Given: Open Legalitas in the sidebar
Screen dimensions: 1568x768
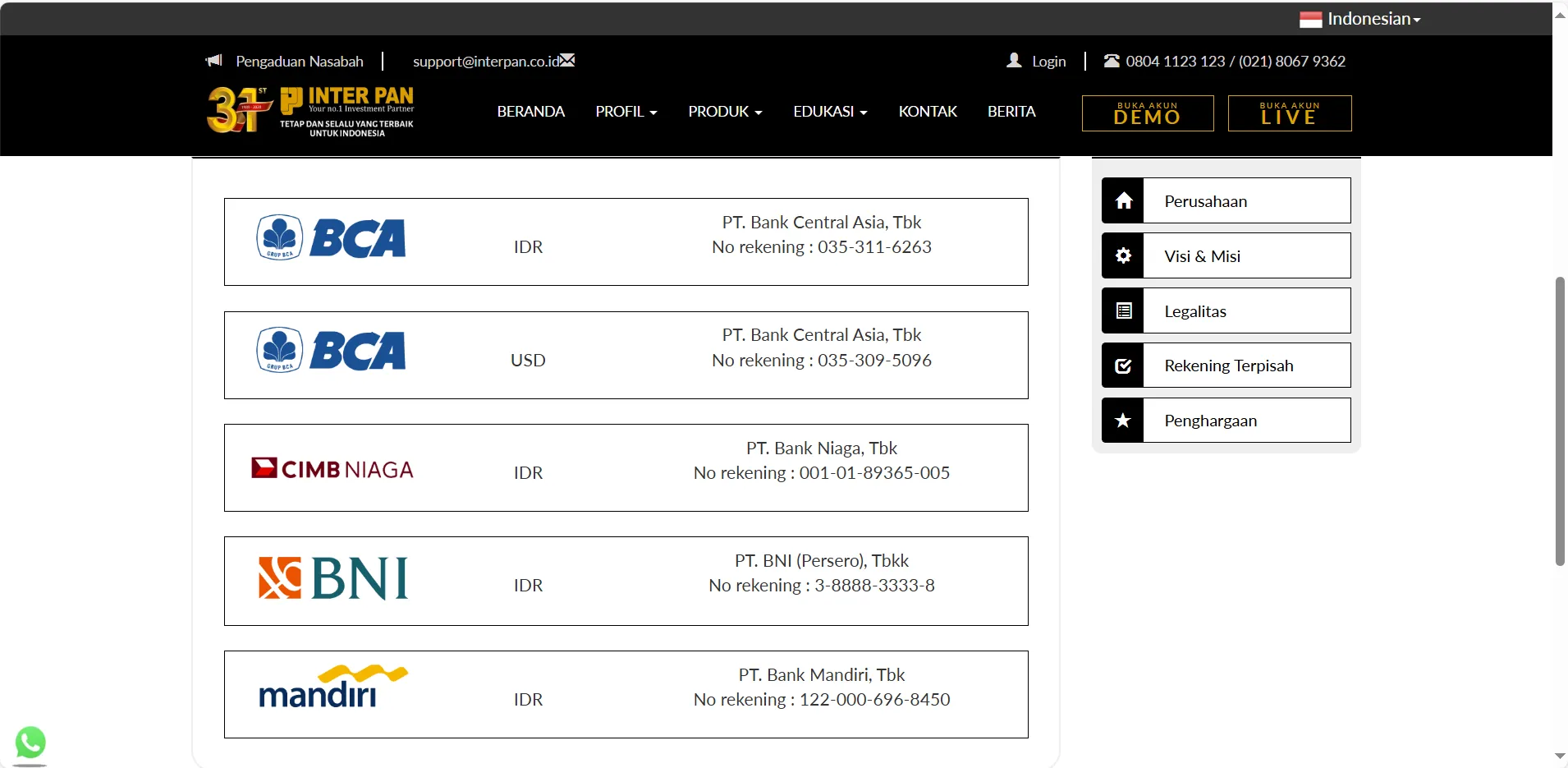Looking at the screenshot, I should [x=1226, y=310].
